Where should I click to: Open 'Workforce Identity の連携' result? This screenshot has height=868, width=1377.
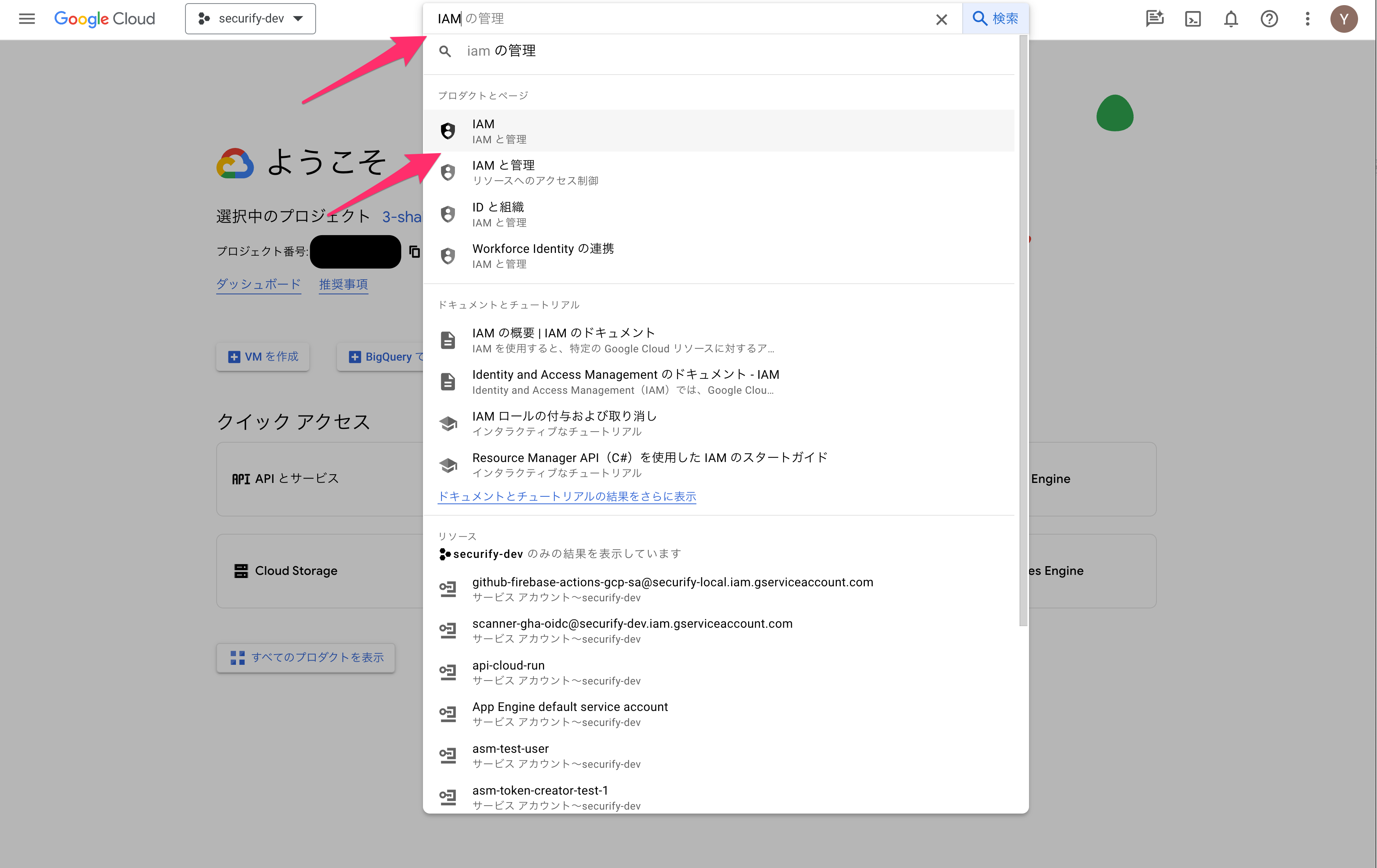pos(719,256)
